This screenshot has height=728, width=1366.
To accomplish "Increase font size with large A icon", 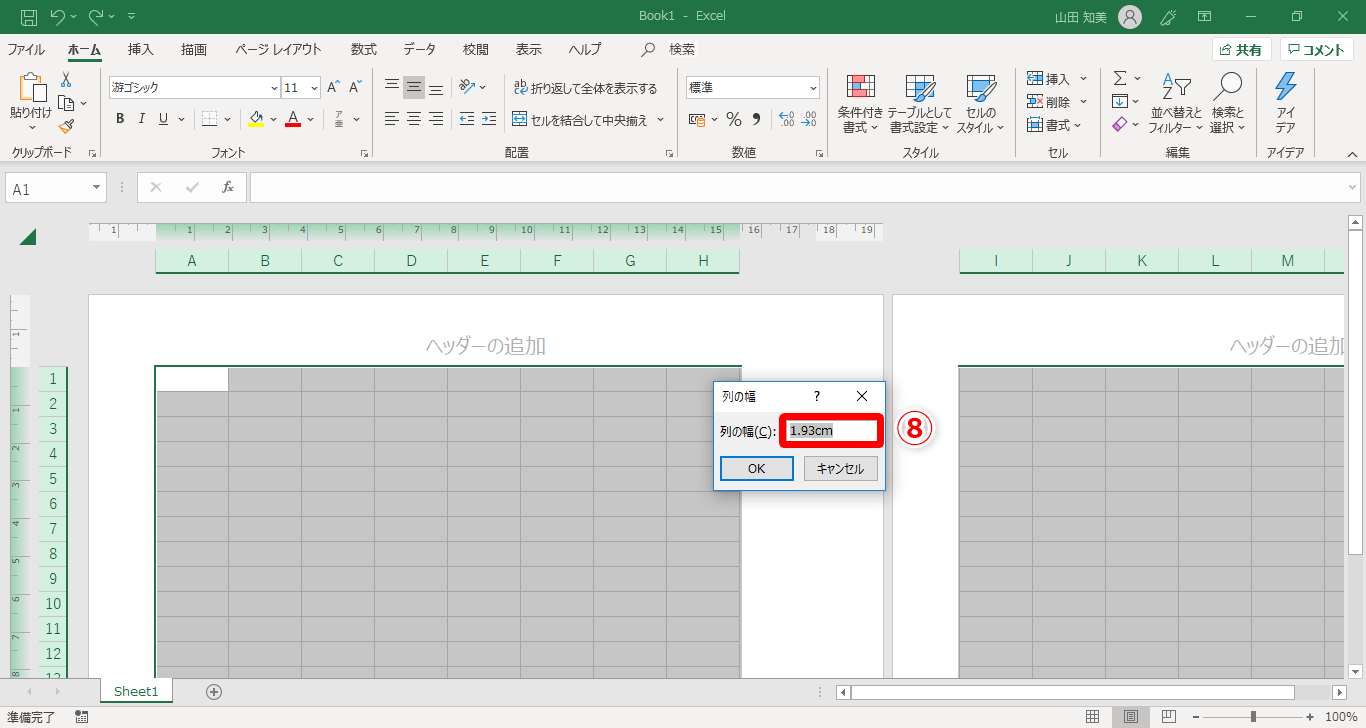I will point(334,88).
